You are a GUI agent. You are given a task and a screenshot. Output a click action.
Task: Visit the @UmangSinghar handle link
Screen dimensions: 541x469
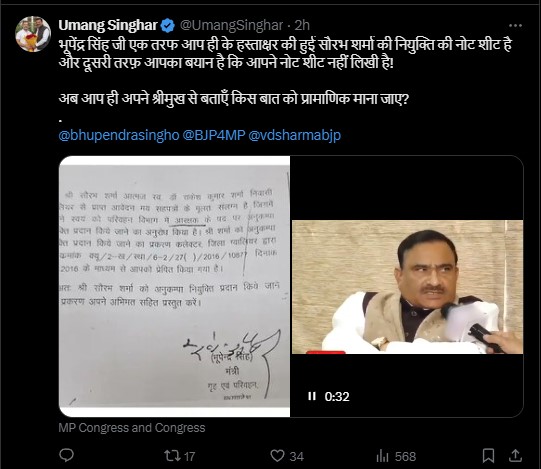pos(232,25)
